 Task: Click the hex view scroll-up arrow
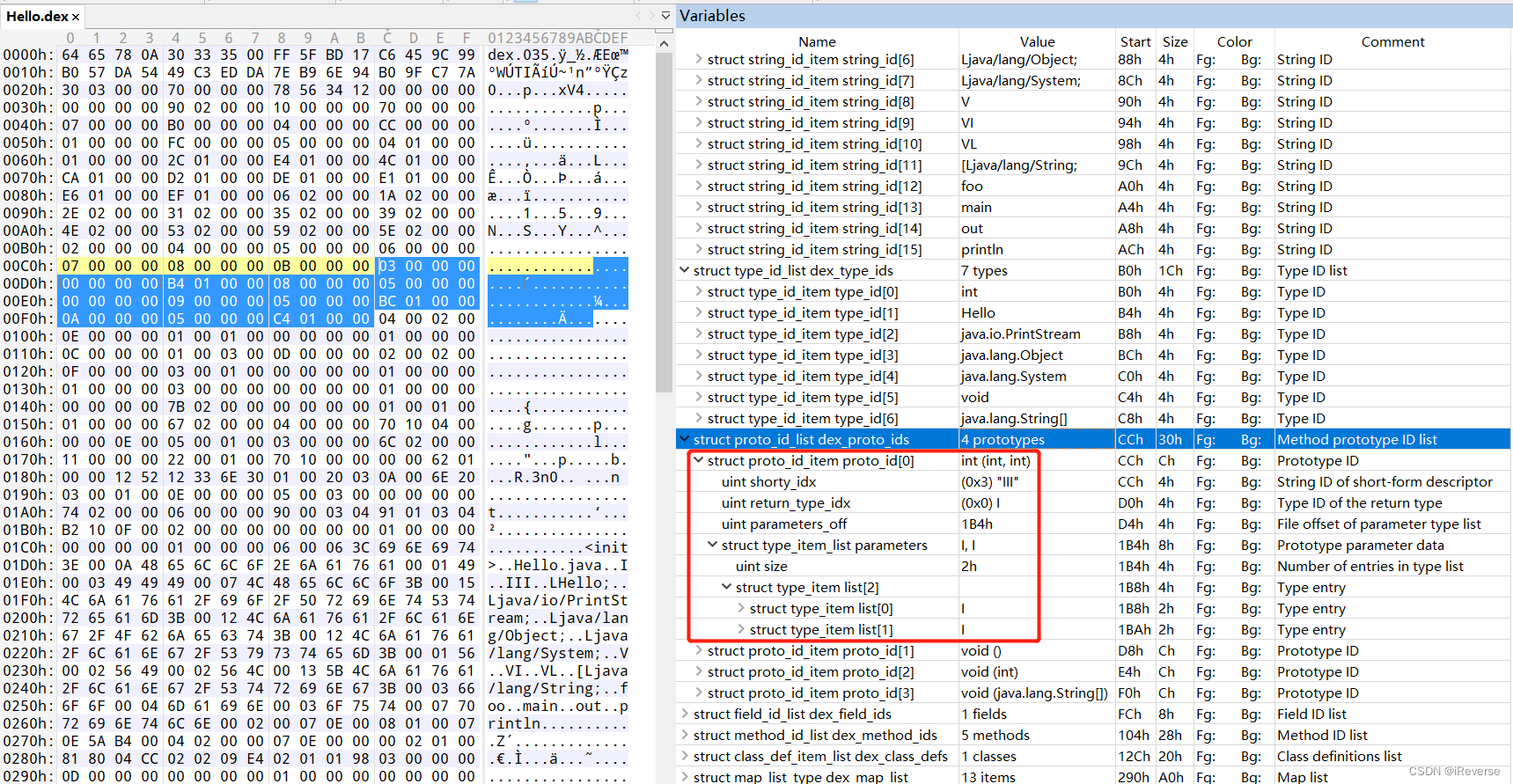pyautogui.click(x=665, y=43)
